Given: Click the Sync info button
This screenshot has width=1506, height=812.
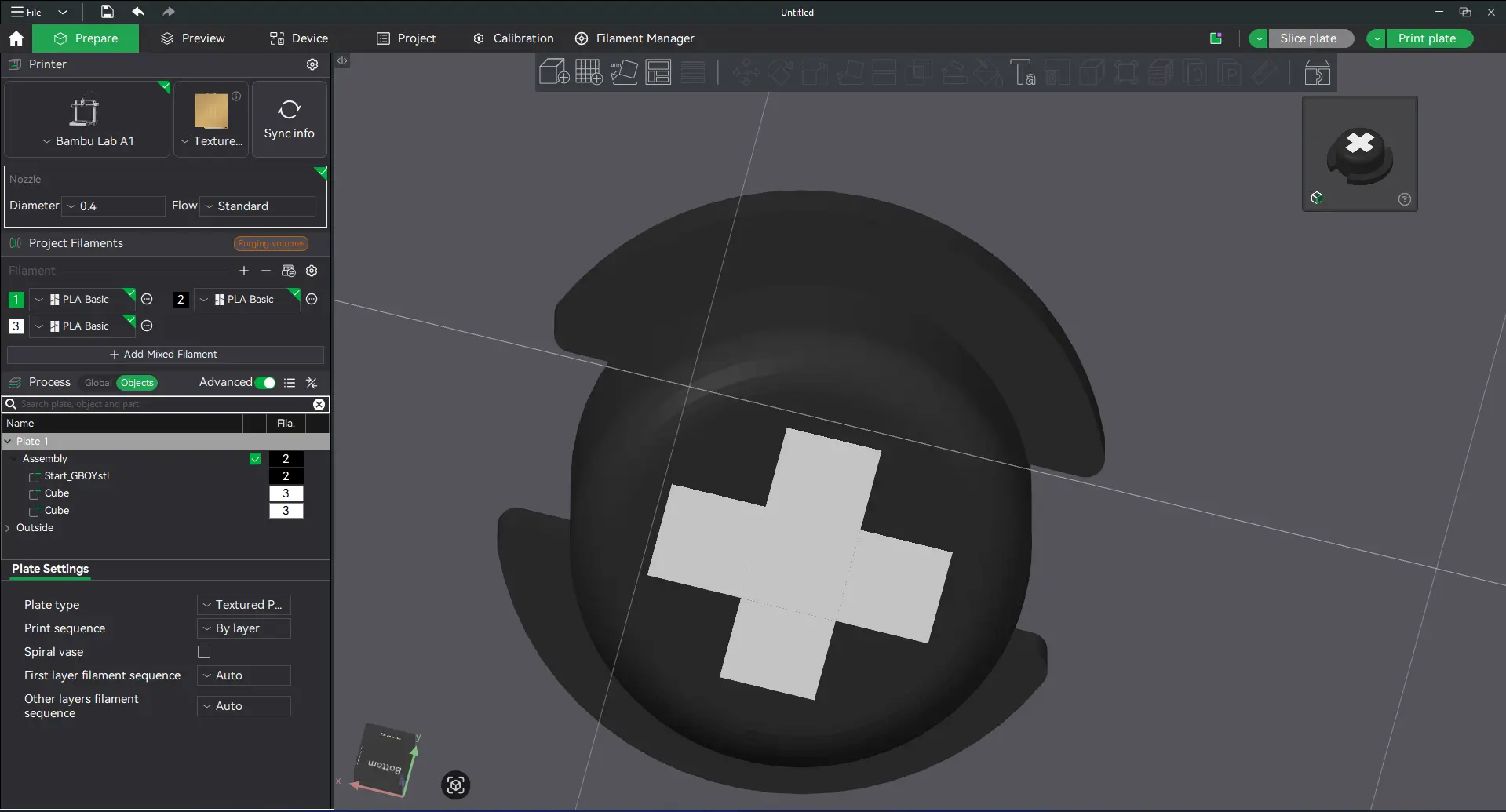Looking at the screenshot, I should 290,119.
